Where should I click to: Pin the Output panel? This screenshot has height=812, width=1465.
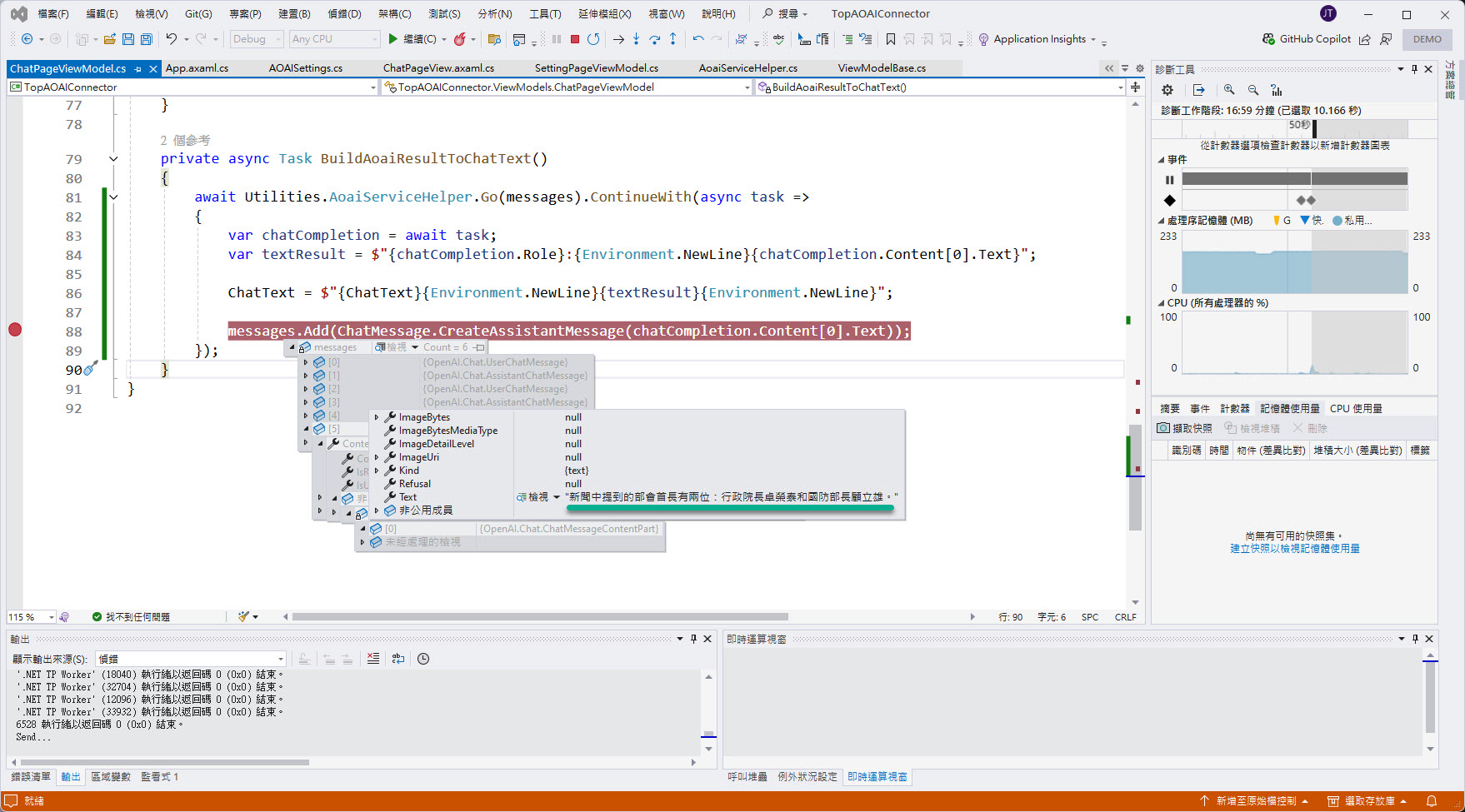click(693, 639)
